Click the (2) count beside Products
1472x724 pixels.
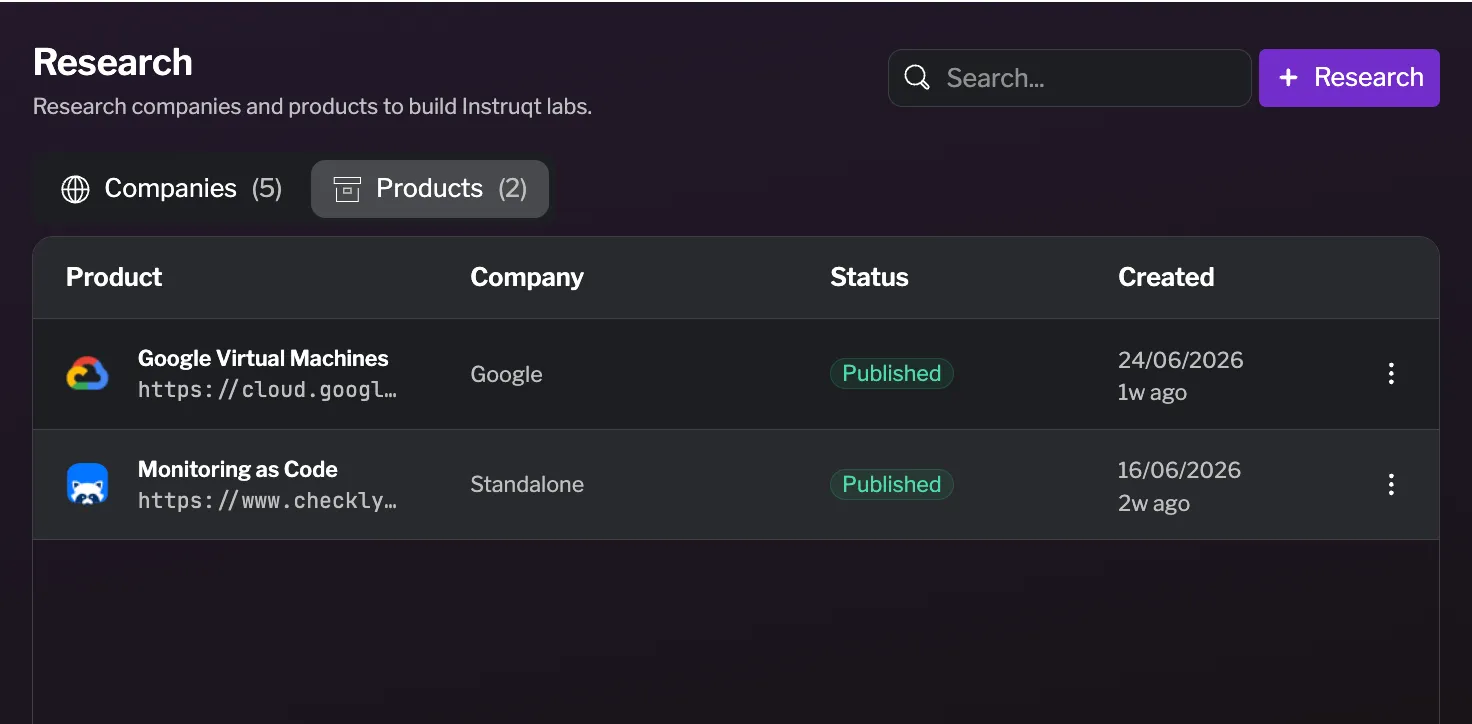click(x=513, y=189)
